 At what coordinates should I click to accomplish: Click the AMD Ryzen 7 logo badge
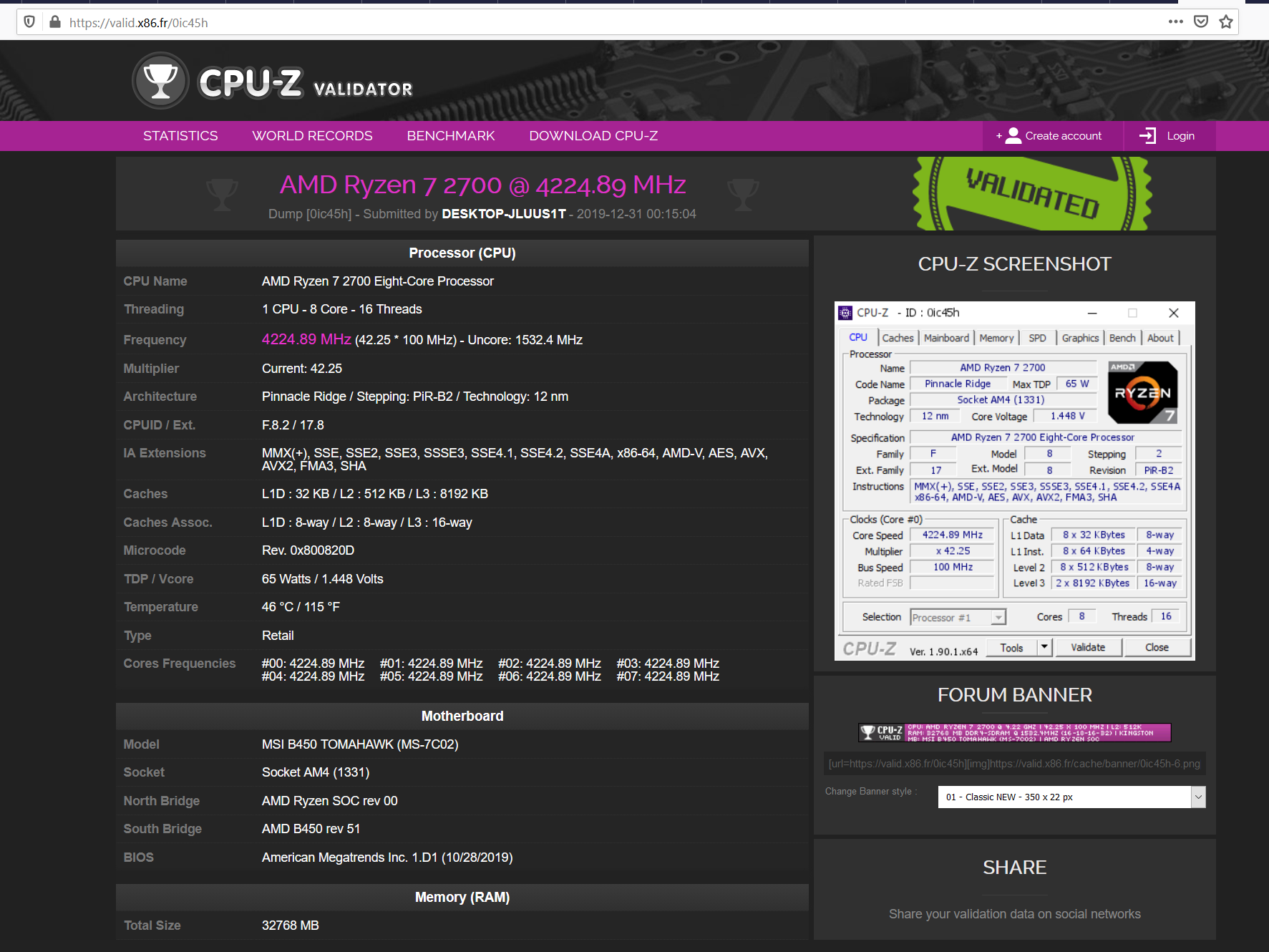(x=1142, y=393)
